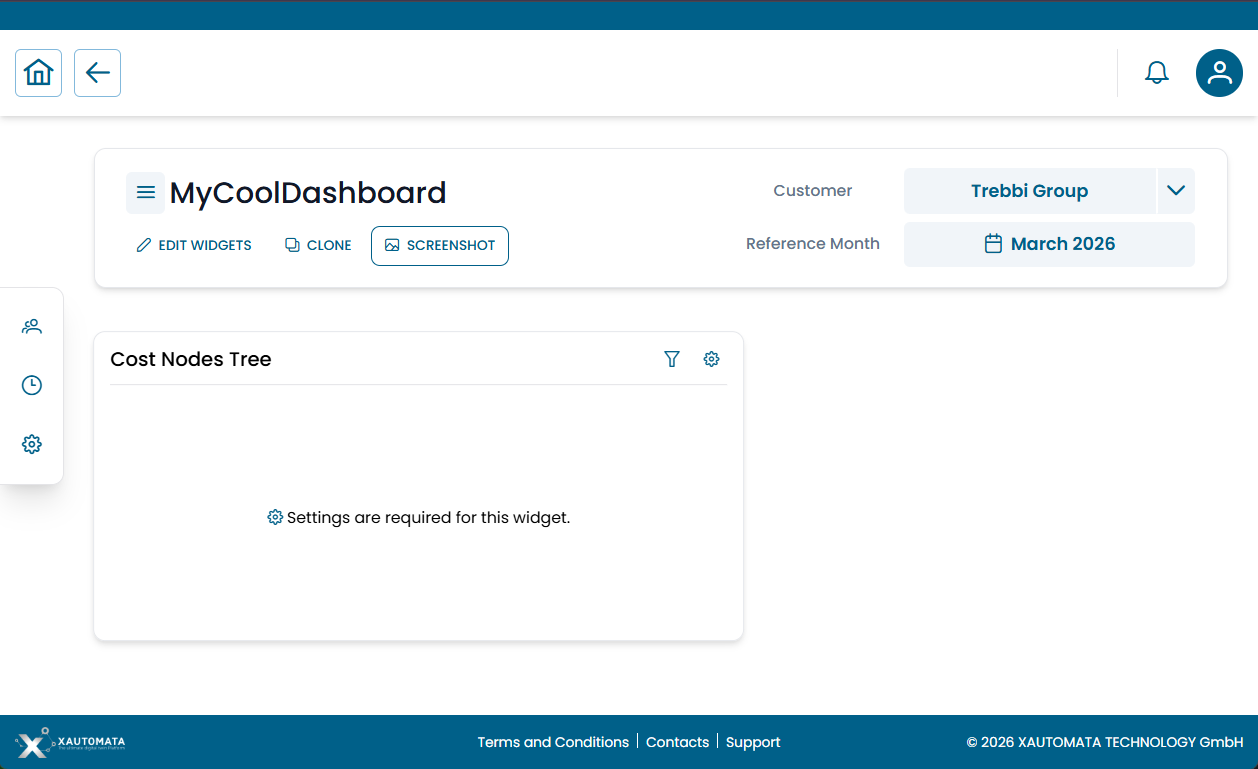This screenshot has height=769, width=1258.
Task: Open the user profile avatar
Action: click(x=1219, y=73)
